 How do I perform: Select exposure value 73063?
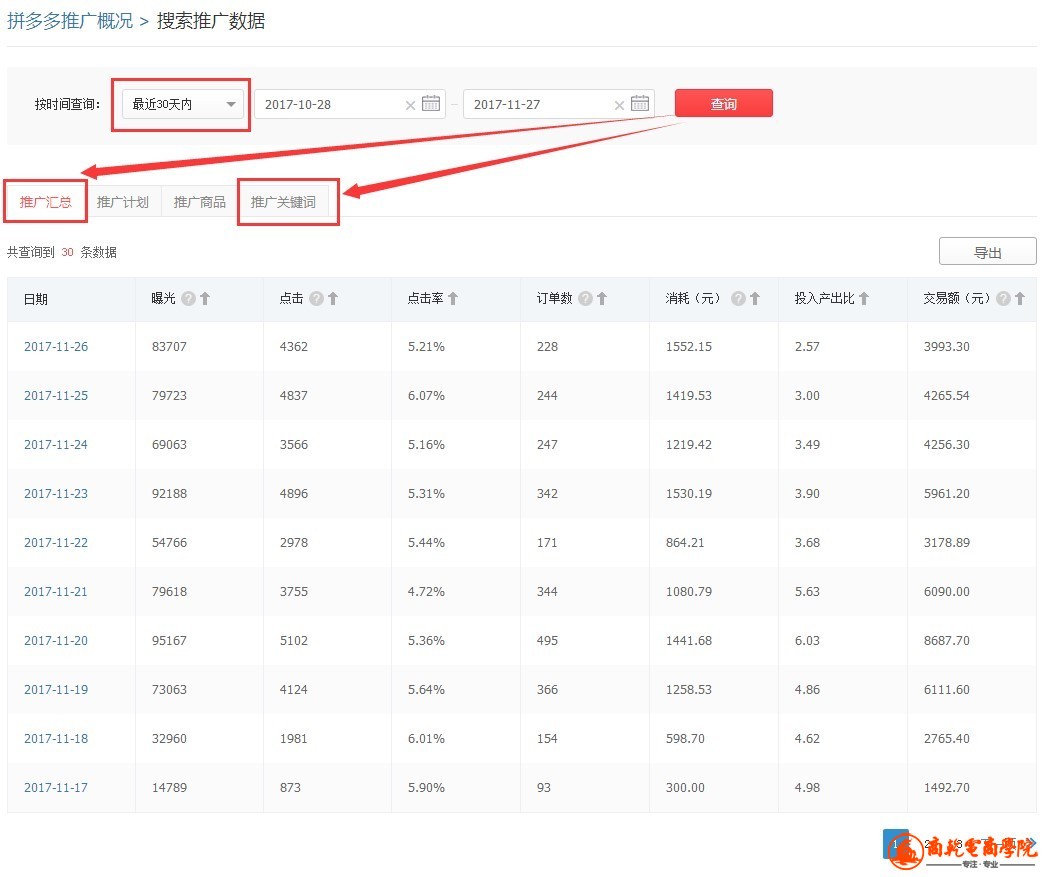coord(169,689)
